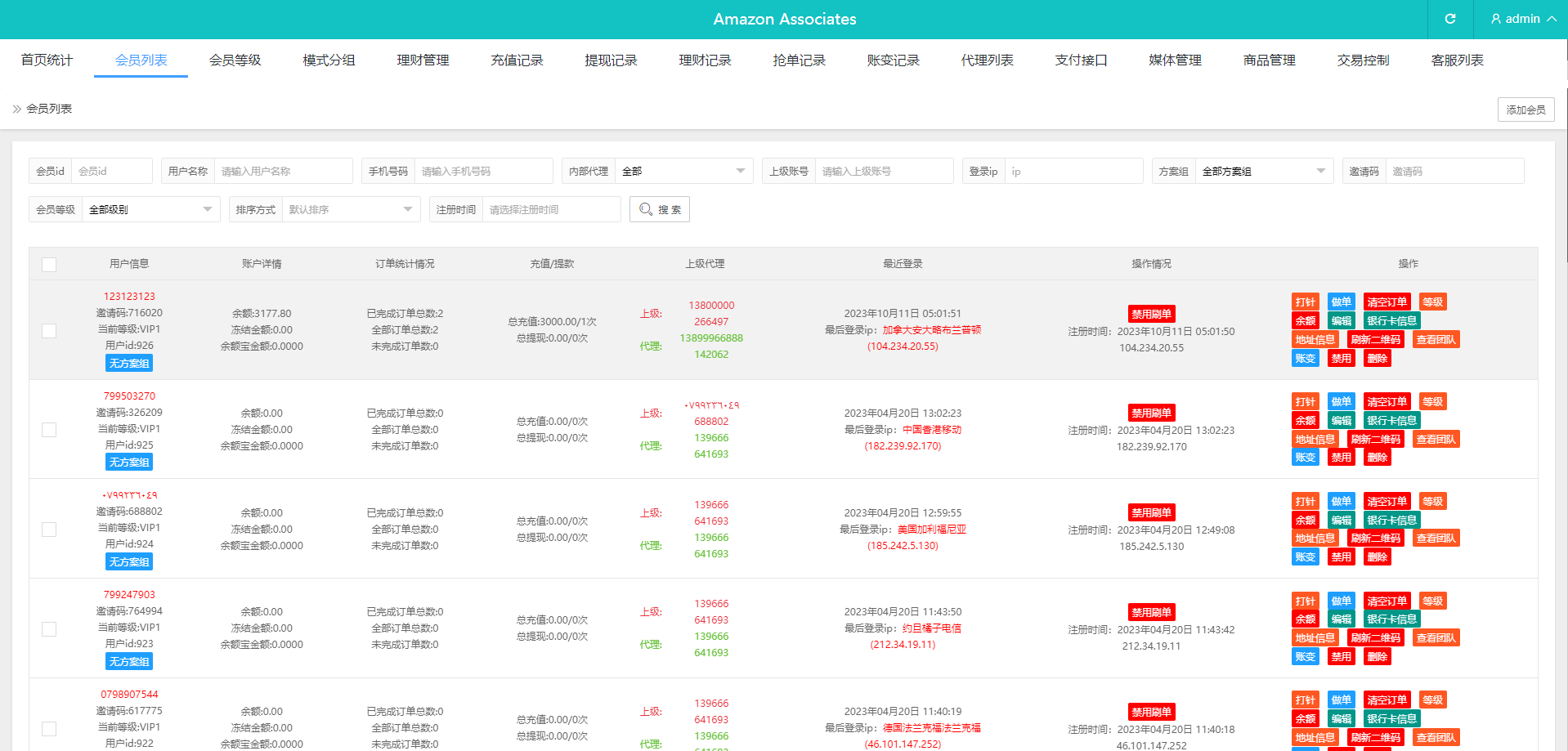1568x751 pixels.
Task: Click 禁用刷单 for the first member
Action: coord(1151,313)
